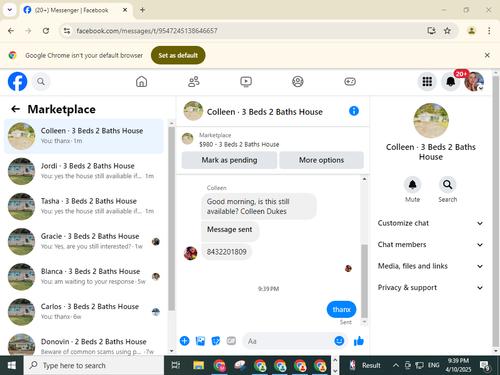Click the Chrome address bar URL
Screen dimensions: 500x375
[x=147, y=31]
